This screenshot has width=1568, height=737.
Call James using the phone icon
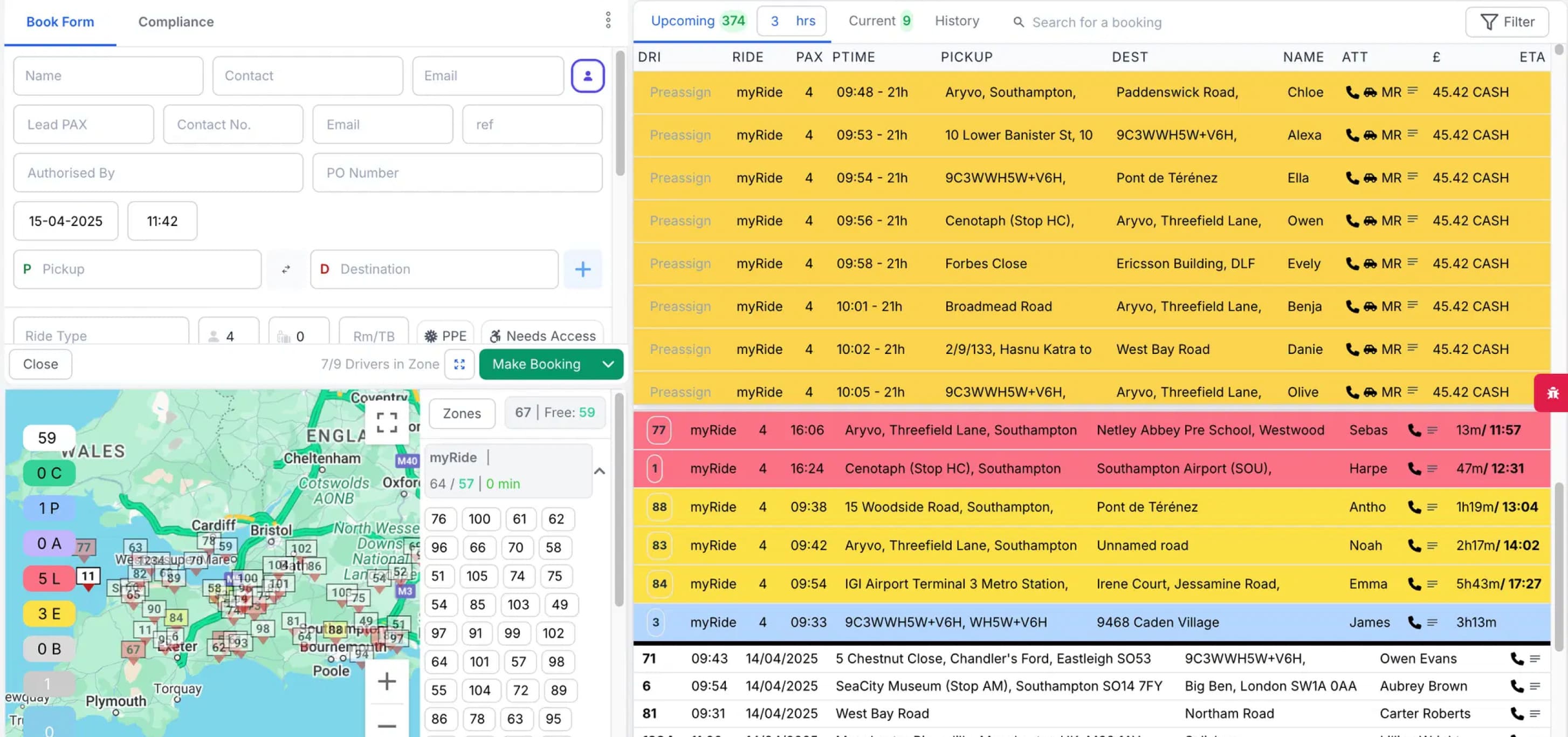click(x=1414, y=623)
